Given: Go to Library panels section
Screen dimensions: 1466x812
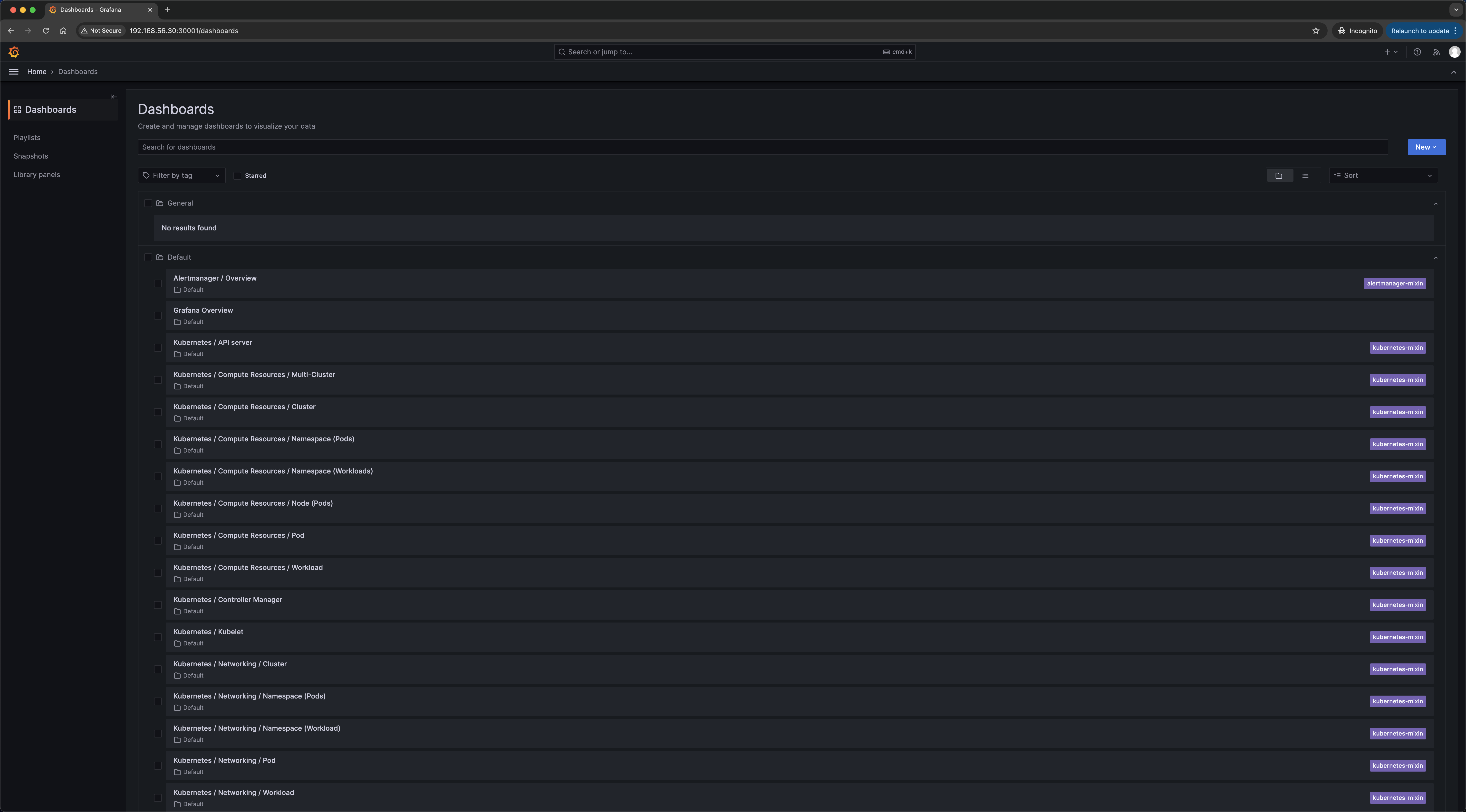Looking at the screenshot, I should point(36,175).
